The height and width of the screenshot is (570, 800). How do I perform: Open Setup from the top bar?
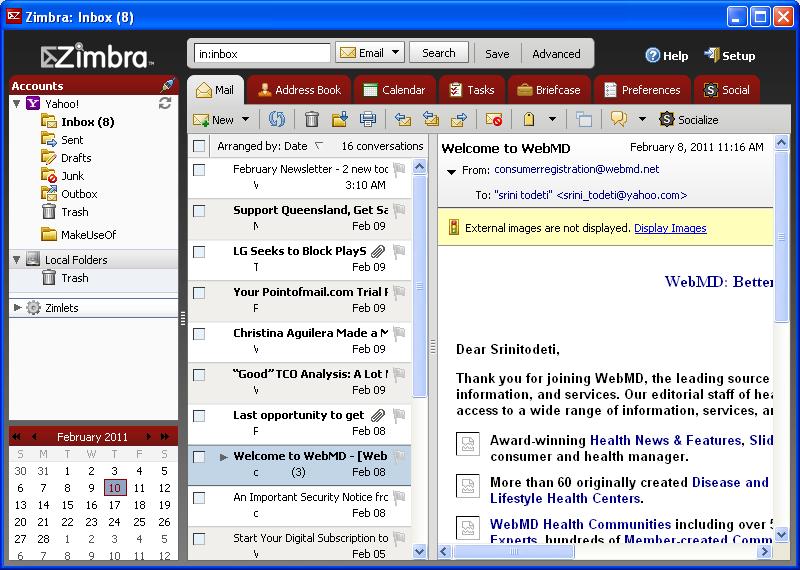coord(730,56)
